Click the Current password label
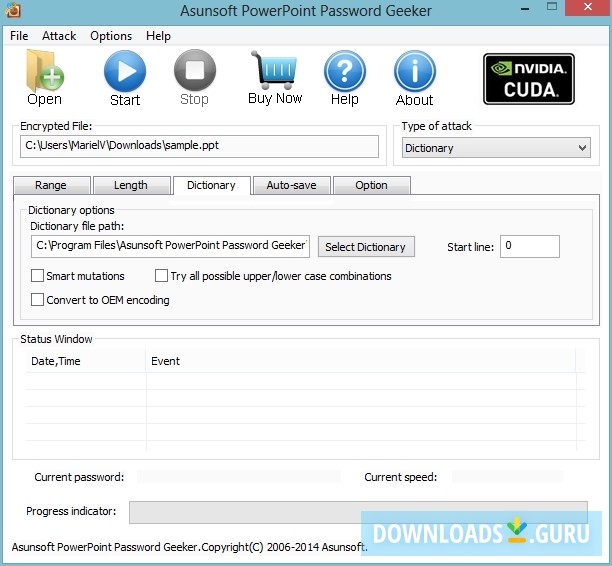Viewport: 612px width, 566px height. click(x=79, y=477)
